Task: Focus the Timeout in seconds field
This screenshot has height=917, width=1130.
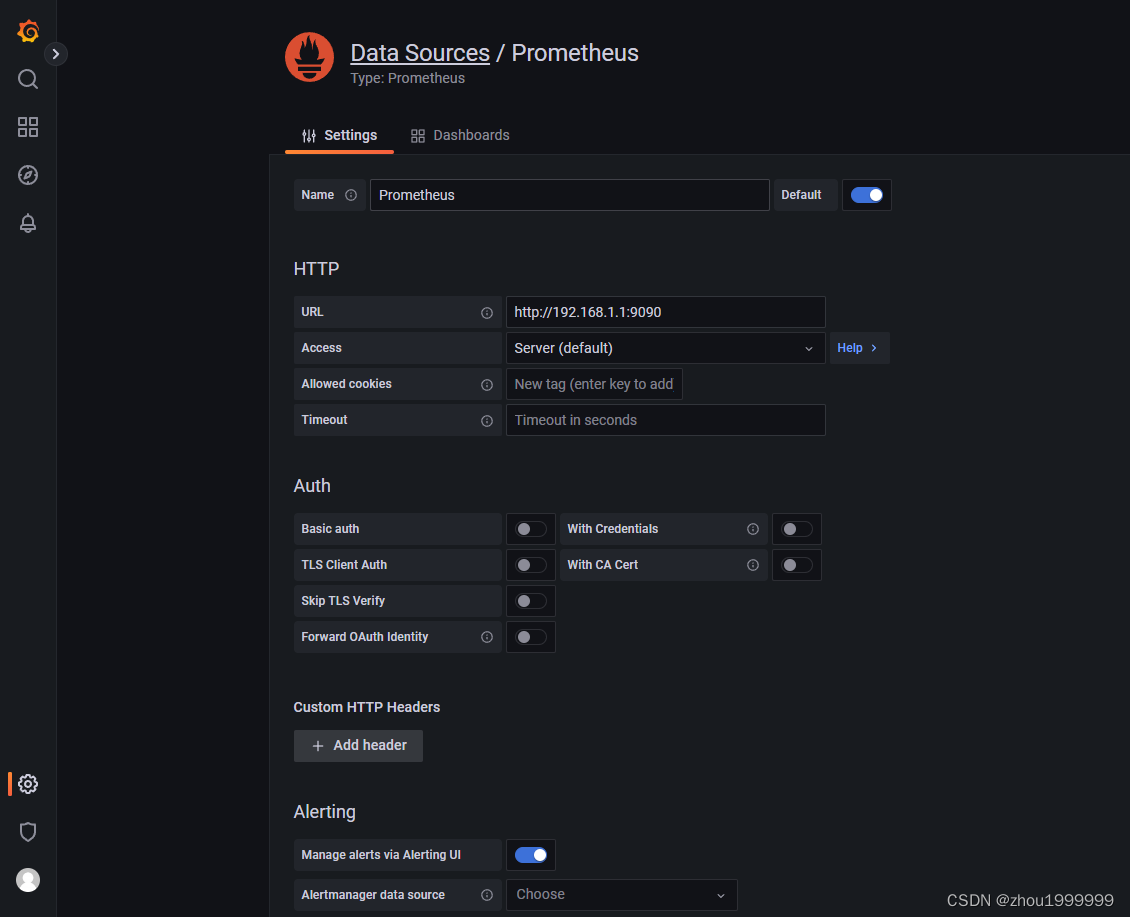Action: click(665, 420)
